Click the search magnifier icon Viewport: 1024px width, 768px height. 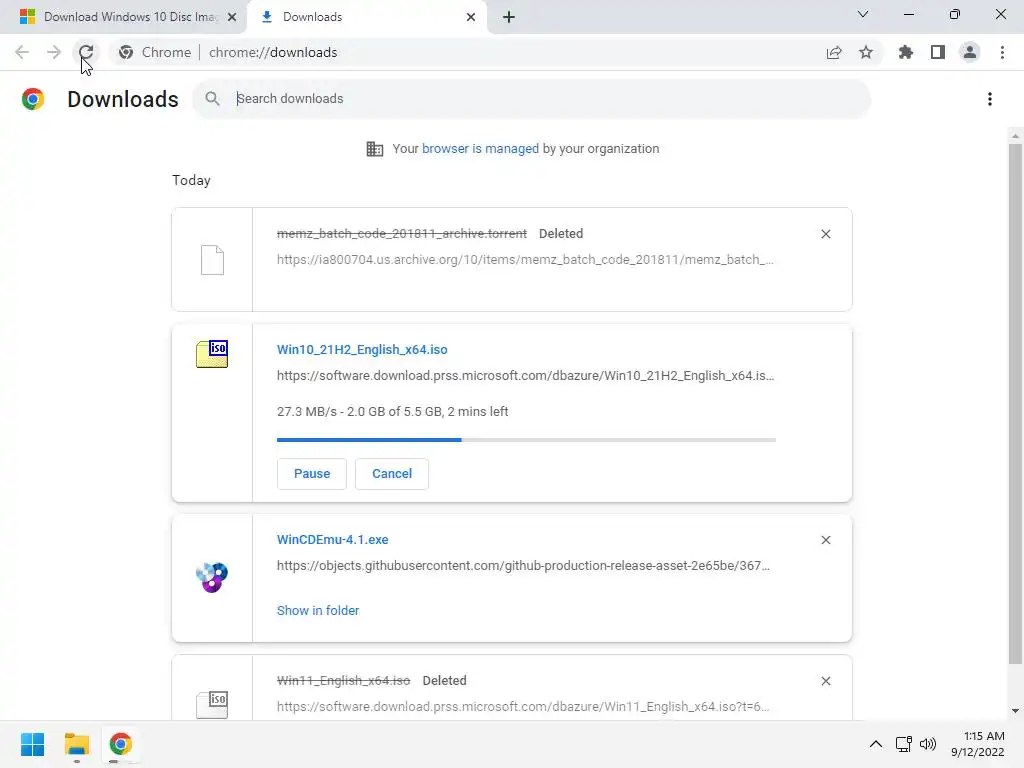212,99
